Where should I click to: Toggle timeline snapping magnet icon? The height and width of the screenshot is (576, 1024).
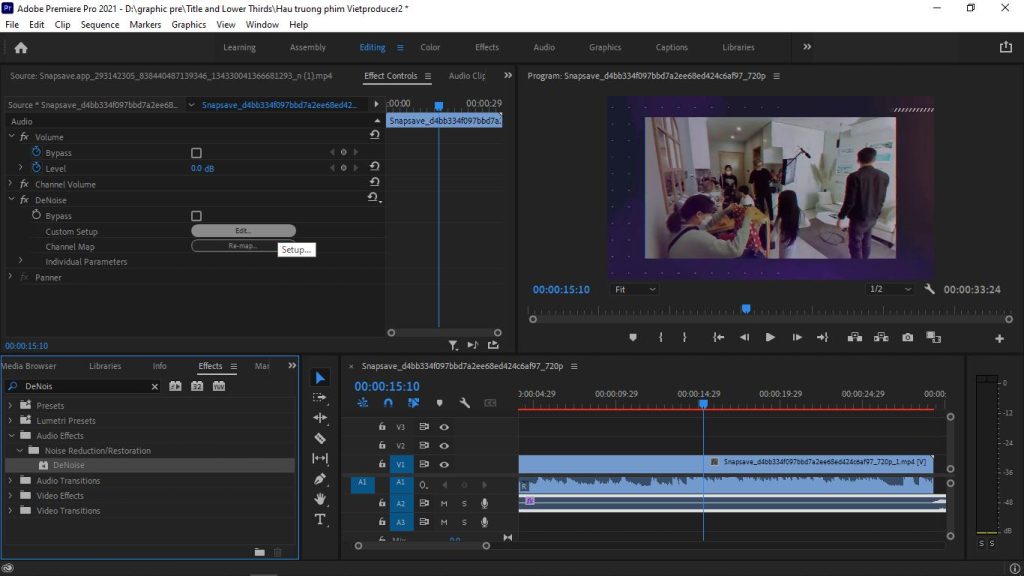pyautogui.click(x=388, y=403)
